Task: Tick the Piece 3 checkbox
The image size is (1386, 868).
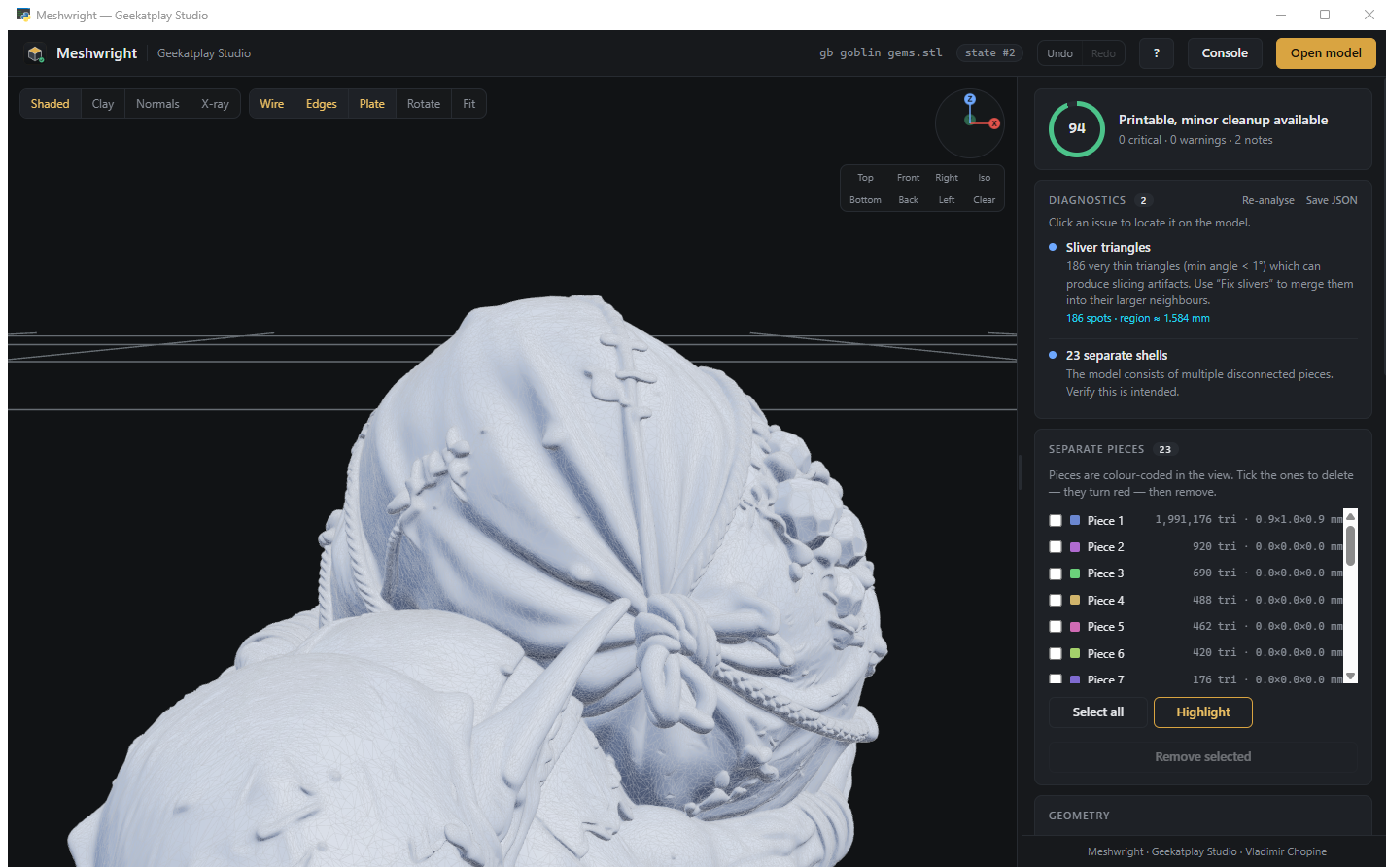Action: click(x=1056, y=573)
